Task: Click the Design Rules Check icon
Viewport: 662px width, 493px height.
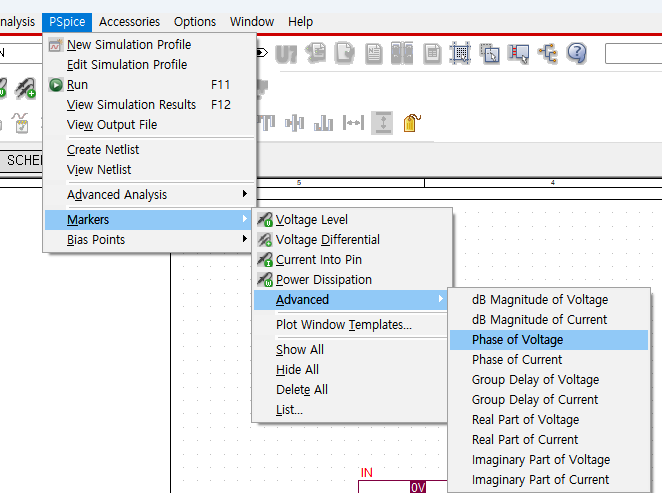Action: point(345,53)
